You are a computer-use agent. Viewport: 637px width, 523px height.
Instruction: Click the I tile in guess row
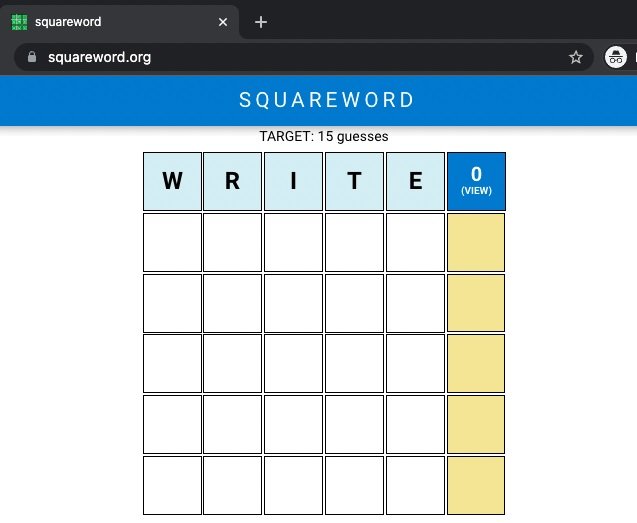293,181
